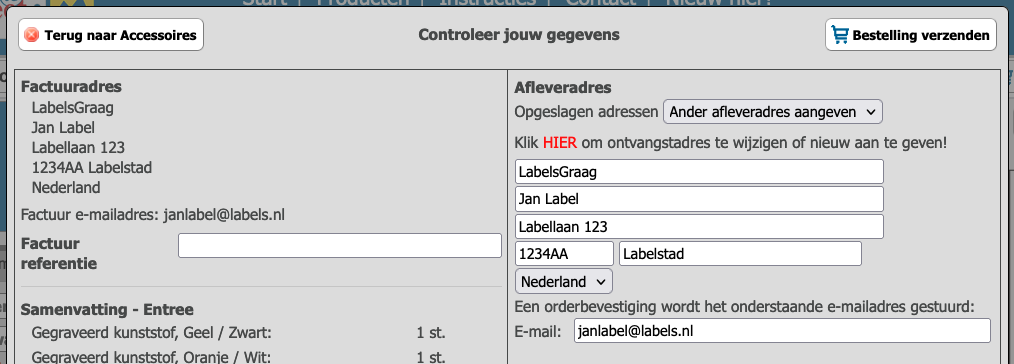Go back via Terug naar Accessoires button
The image size is (1014, 364).
tap(111, 35)
